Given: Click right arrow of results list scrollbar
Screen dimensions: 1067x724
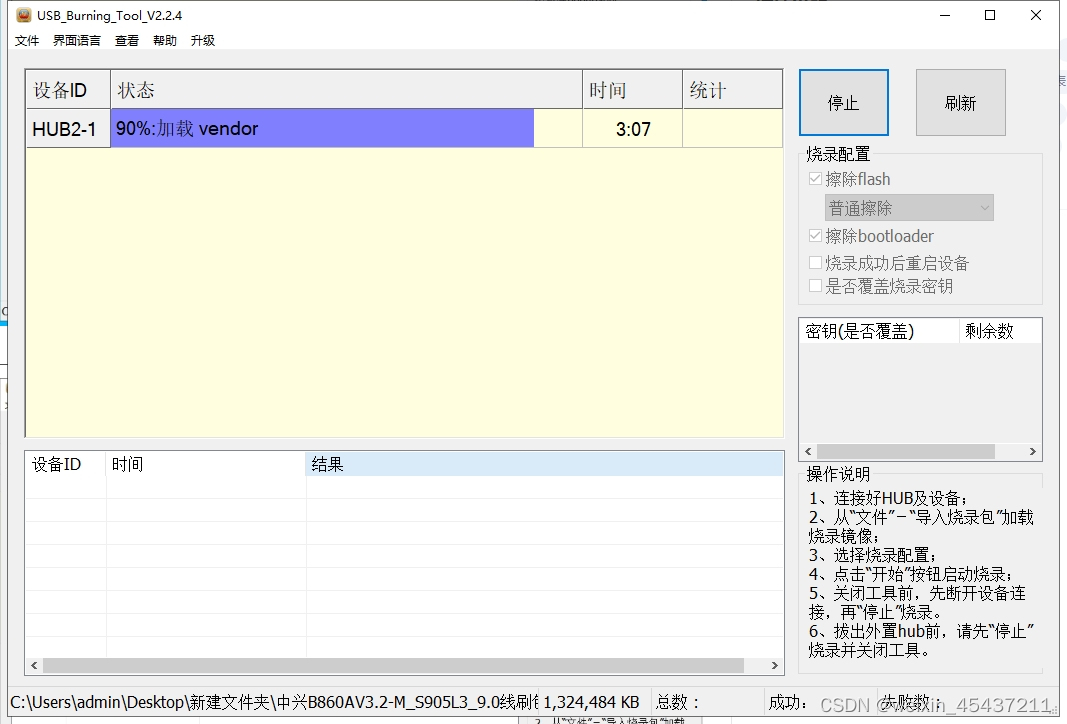Looking at the screenshot, I should click(x=774, y=665).
